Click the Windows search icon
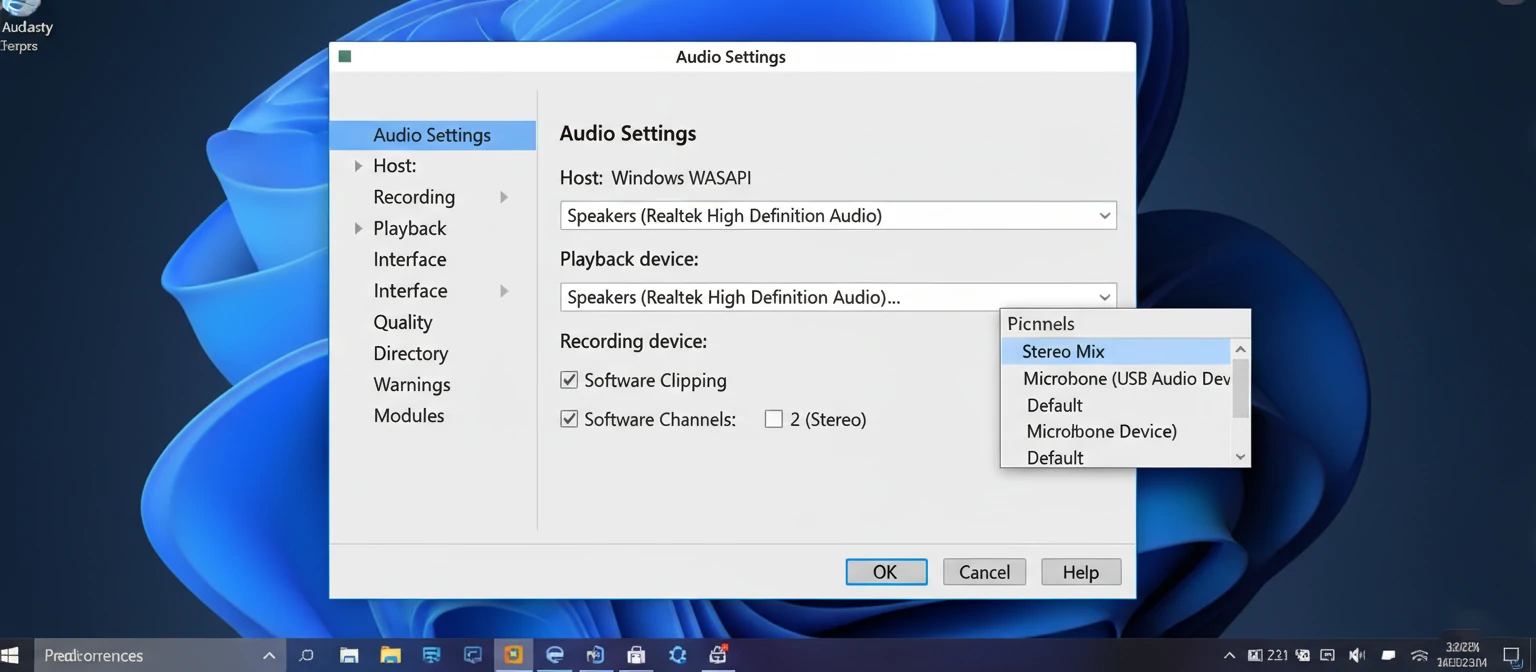 tap(306, 655)
